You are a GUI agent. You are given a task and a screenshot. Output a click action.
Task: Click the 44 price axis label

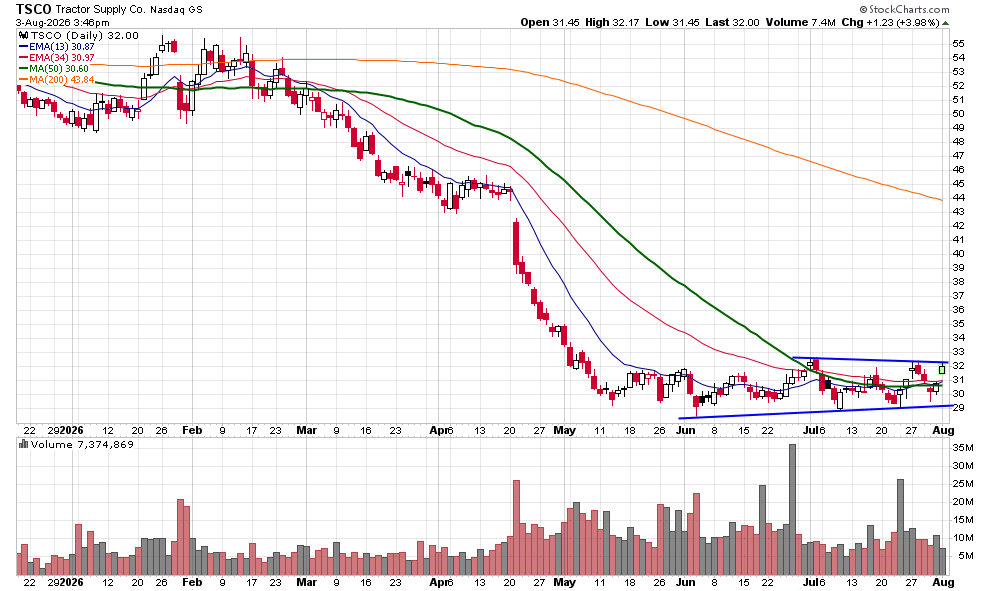[958, 198]
